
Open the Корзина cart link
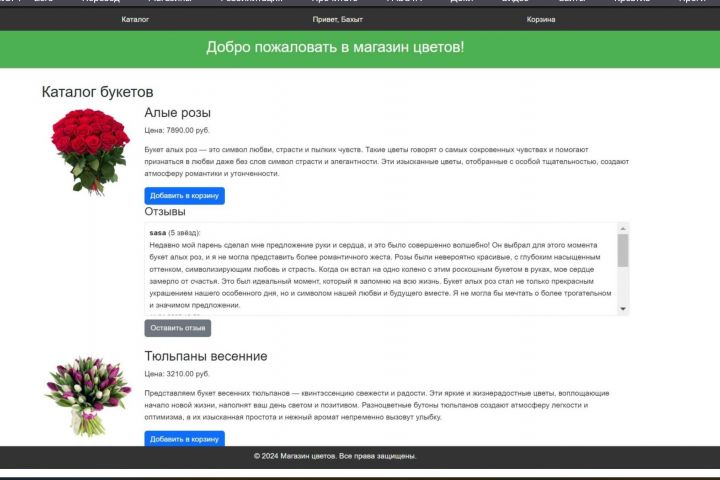tap(541, 19)
